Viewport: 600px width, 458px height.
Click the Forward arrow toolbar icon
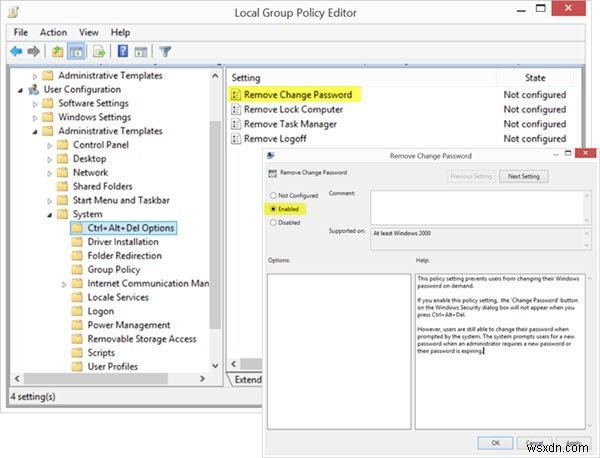pos(34,51)
